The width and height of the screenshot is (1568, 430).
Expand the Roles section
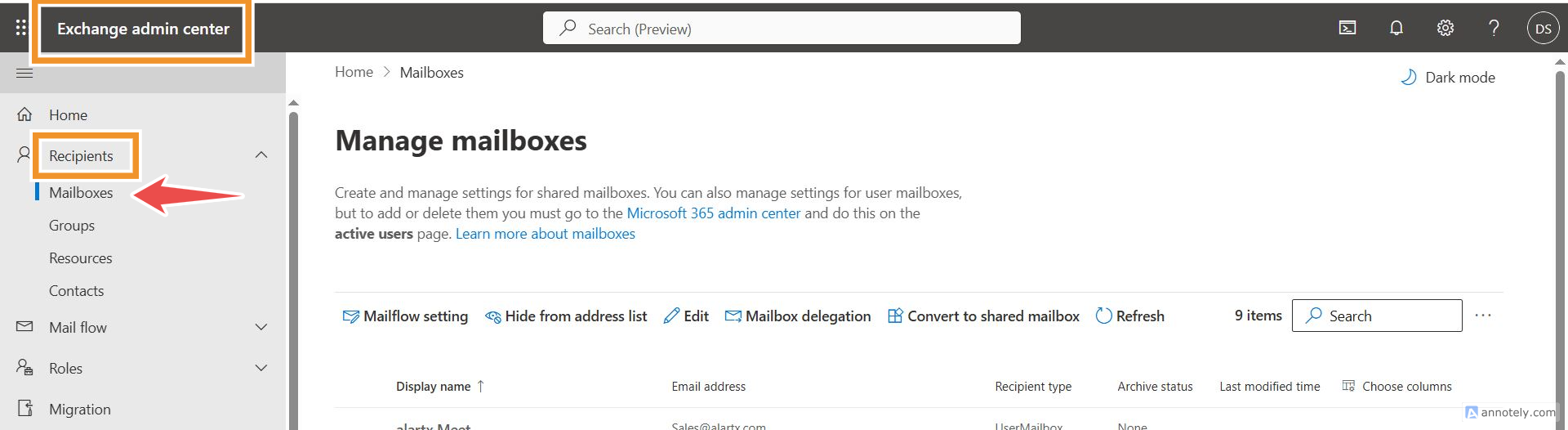pyautogui.click(x=261, y=368)
